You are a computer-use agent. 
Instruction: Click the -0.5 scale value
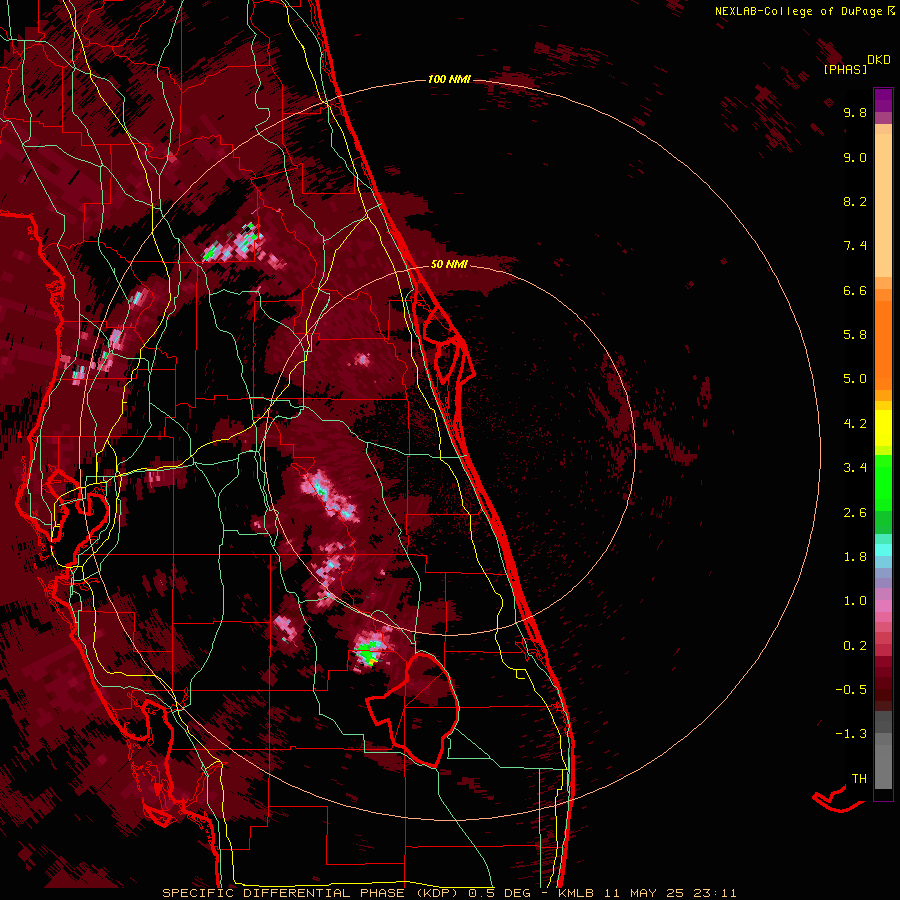(x=851, y=690)
